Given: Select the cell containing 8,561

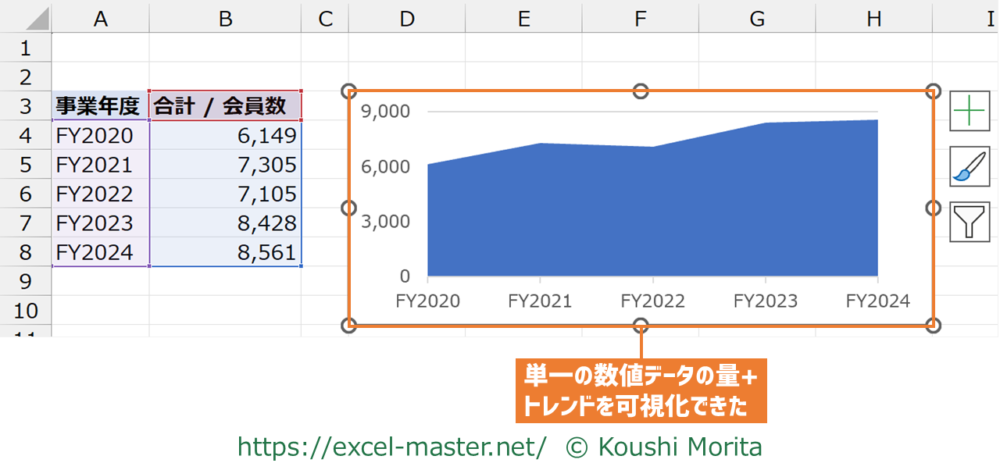Looking at the screenshot, I should point(225,251).
